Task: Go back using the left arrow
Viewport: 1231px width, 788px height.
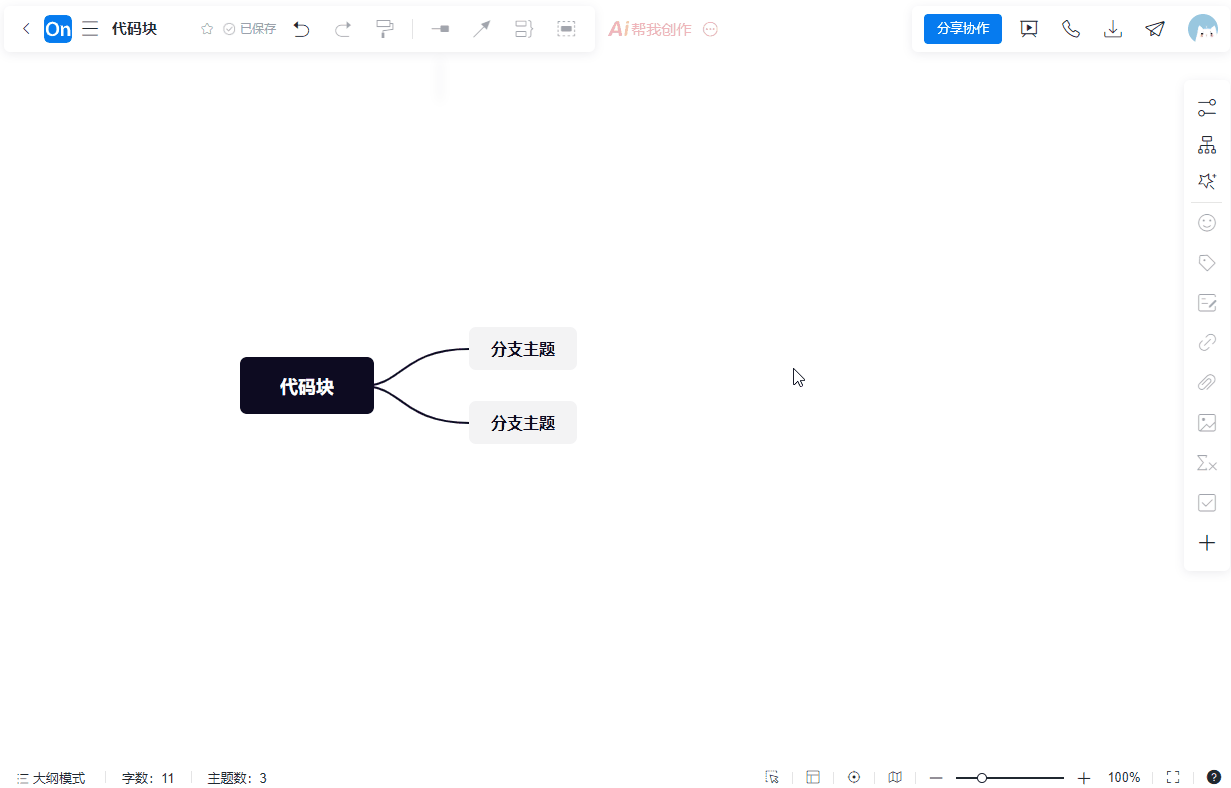Action: click(26, 29)
